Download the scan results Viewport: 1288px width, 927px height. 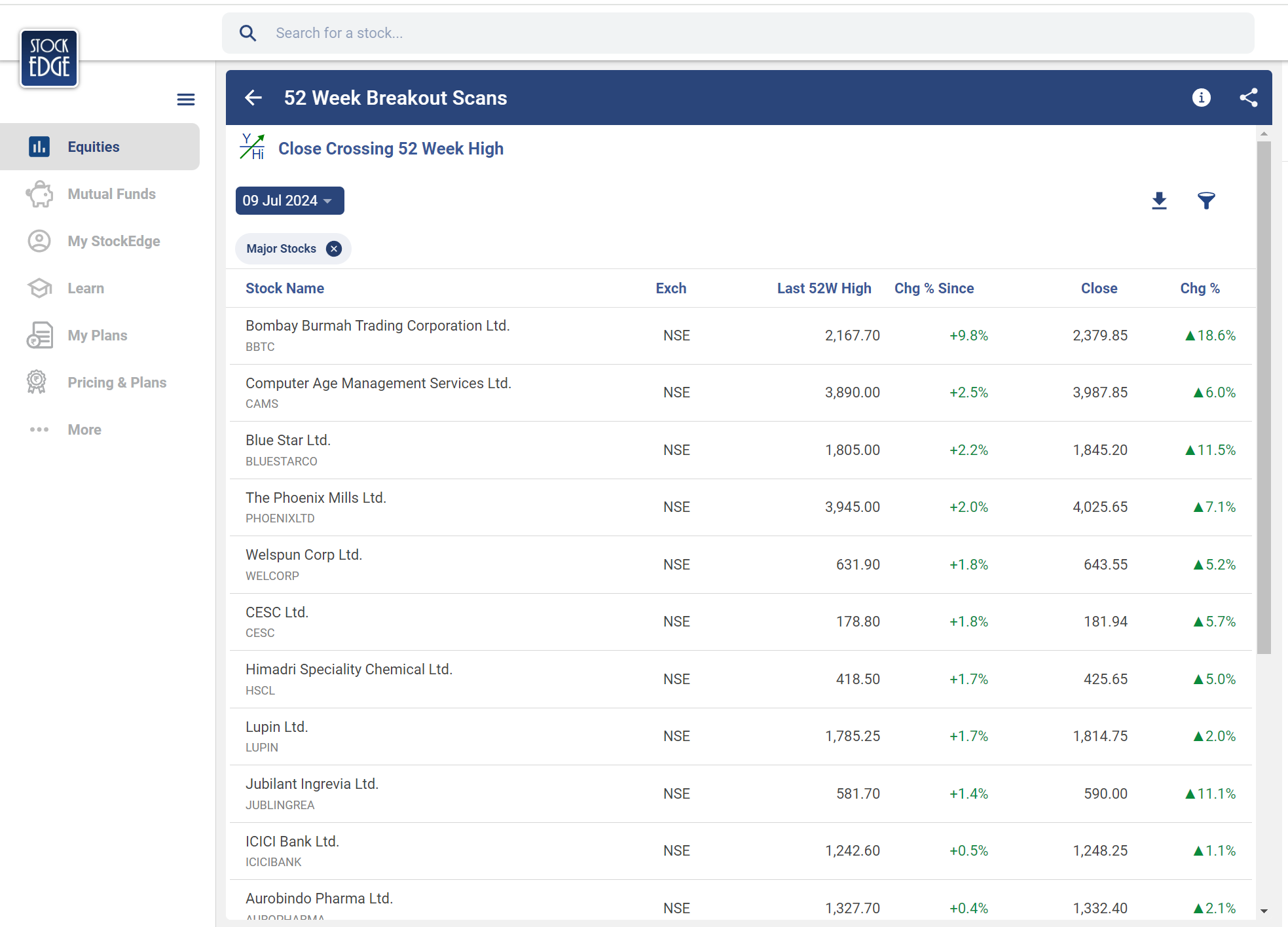1159,201
